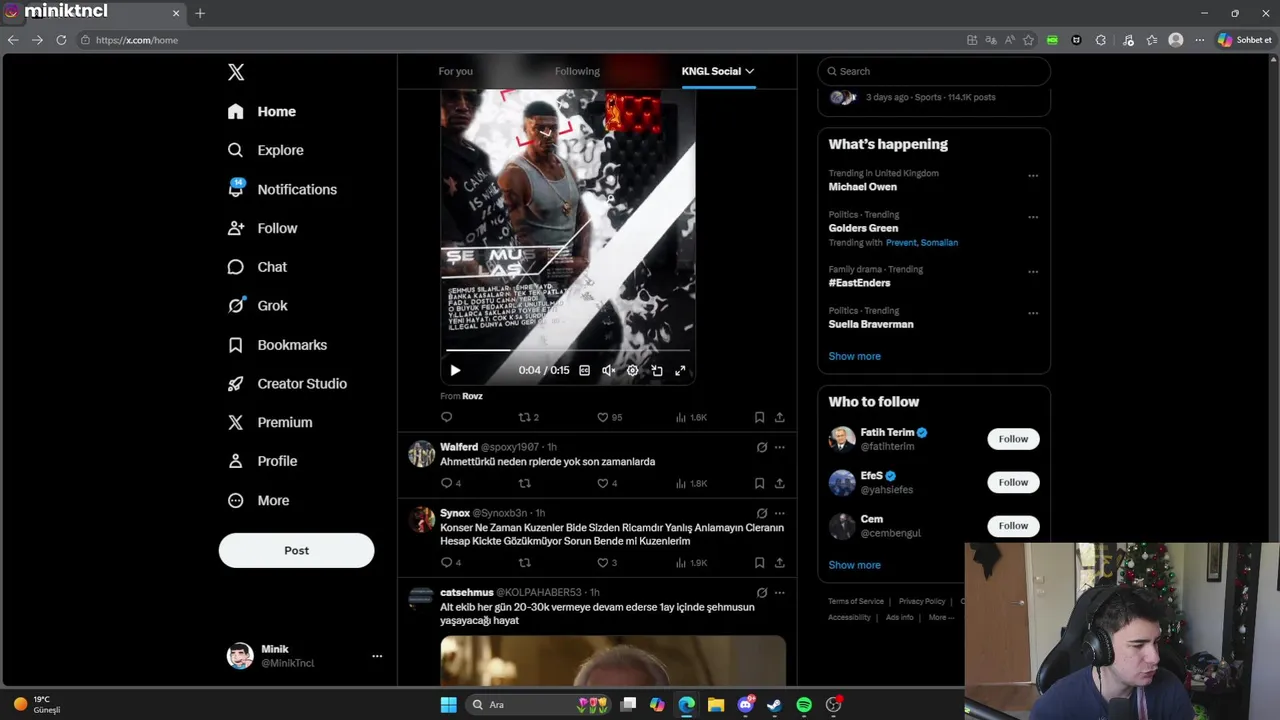Toggle video captions icon
1280x720 pixels.
coord(585,370)
